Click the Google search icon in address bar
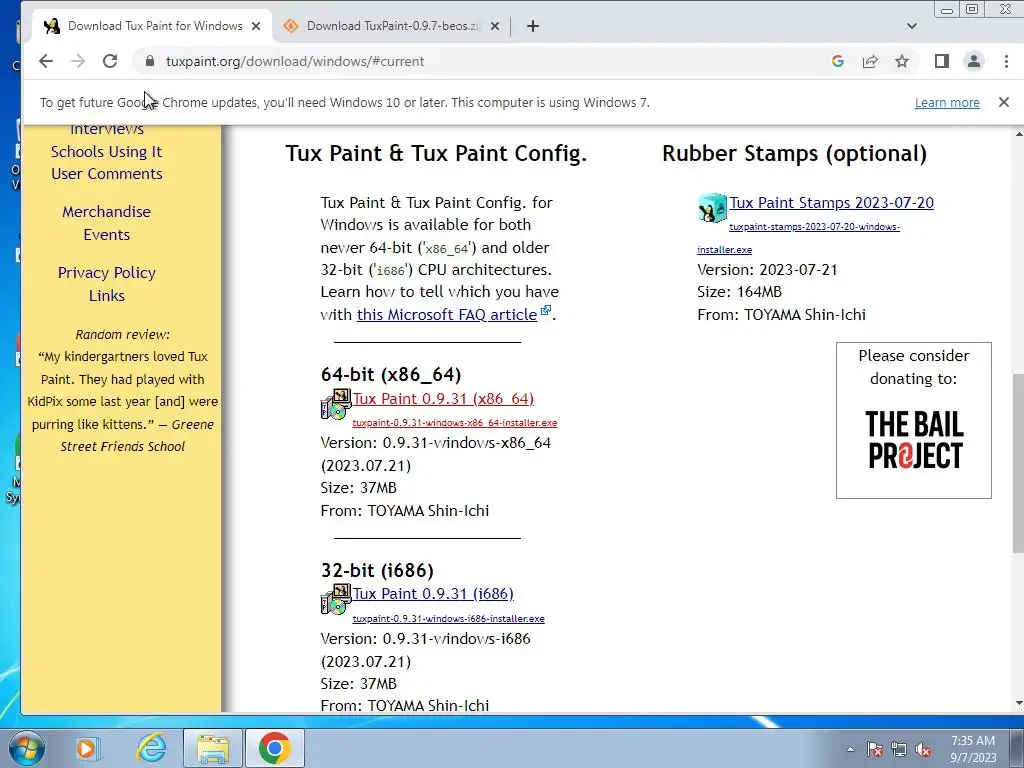The height and width of the screenshot is (768, 1024). [x=838, y=61]
